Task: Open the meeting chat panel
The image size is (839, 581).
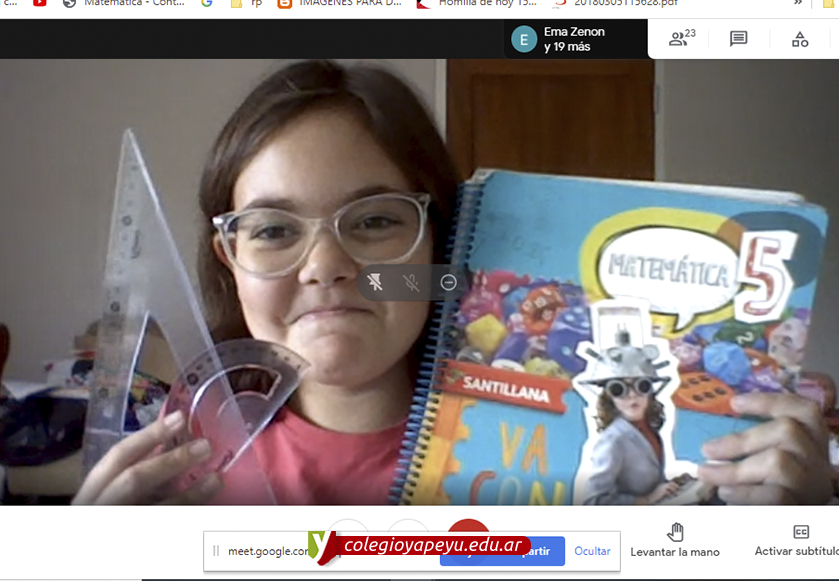Action: (x=738, y=39)
